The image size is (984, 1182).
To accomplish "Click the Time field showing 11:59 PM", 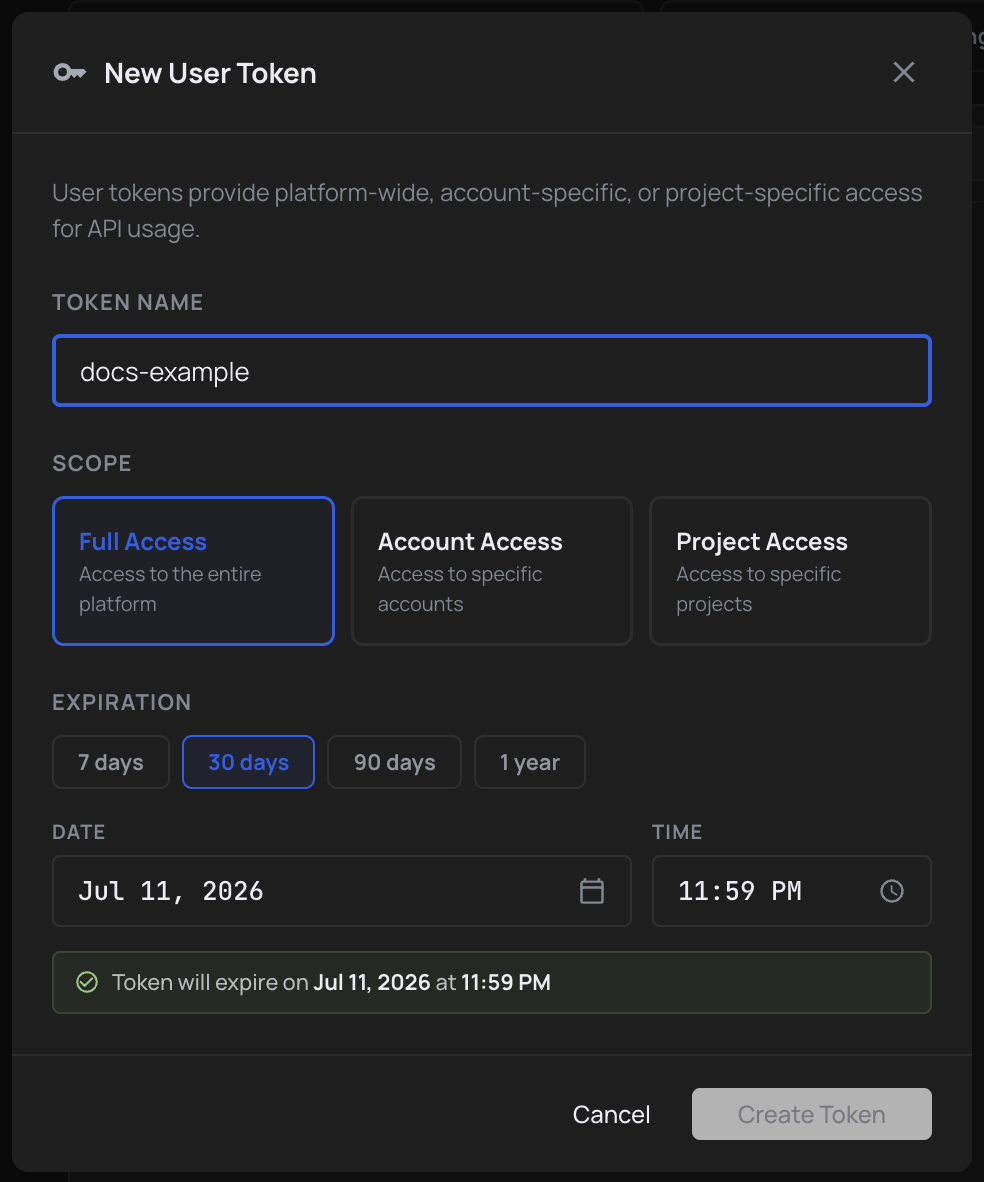I will tap(792, 891).
